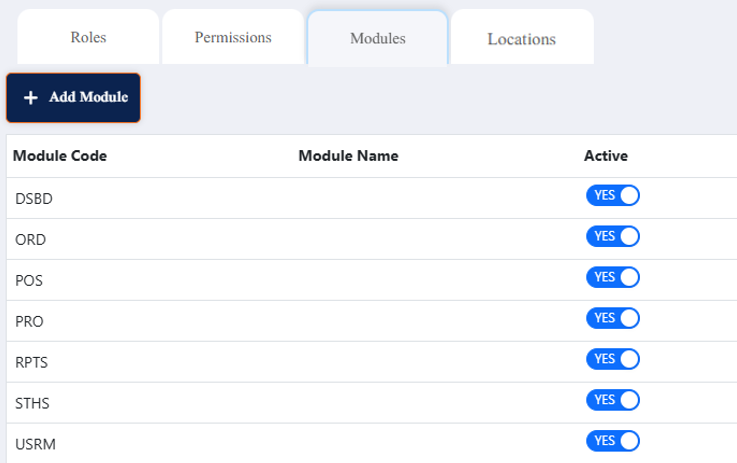The width and height of the screenshot is (737, 463).
Task: Select the POS module code row
Action: click(29, 281)
